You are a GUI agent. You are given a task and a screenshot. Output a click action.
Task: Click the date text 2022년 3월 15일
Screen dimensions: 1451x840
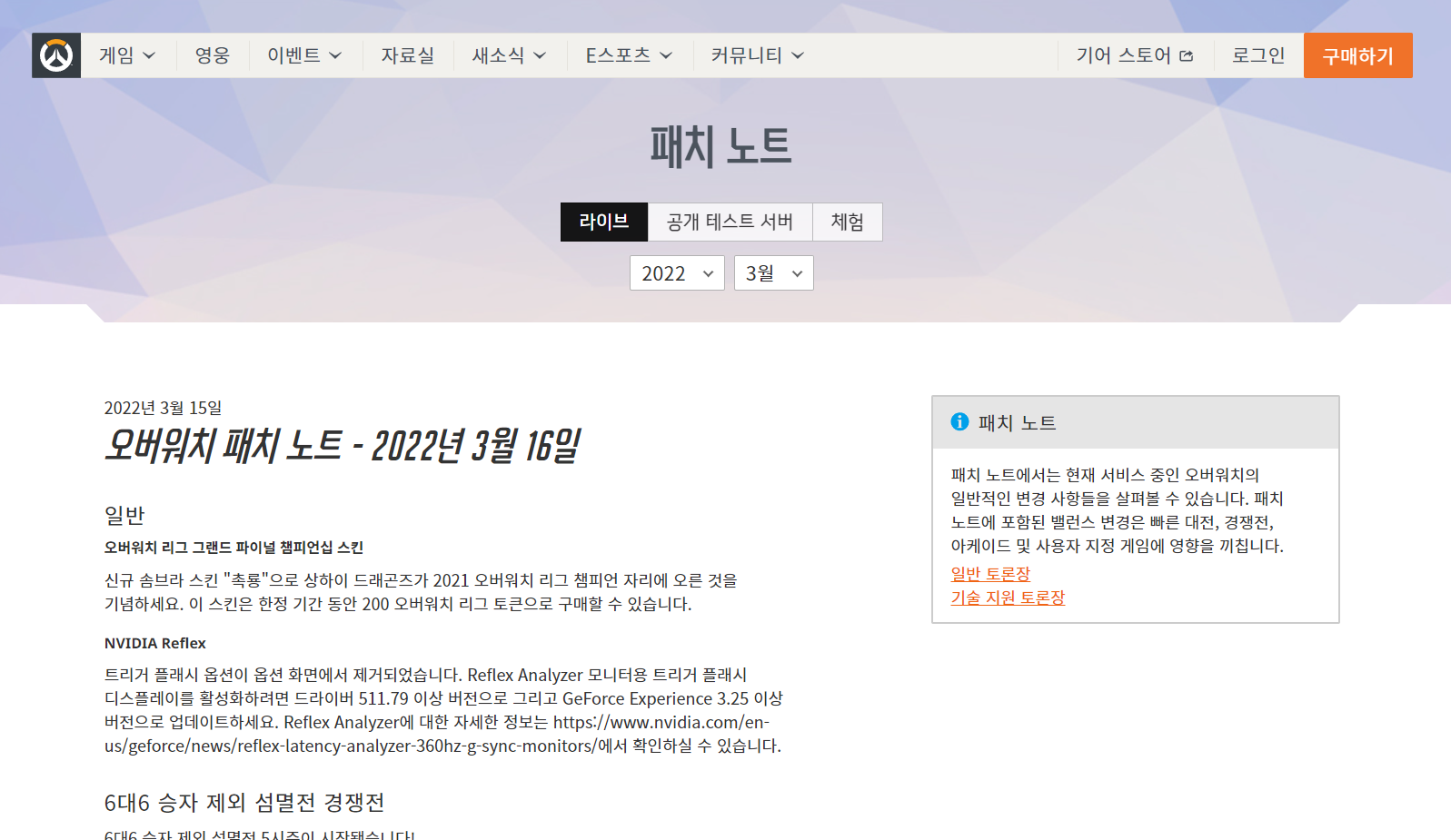point(163,408)
